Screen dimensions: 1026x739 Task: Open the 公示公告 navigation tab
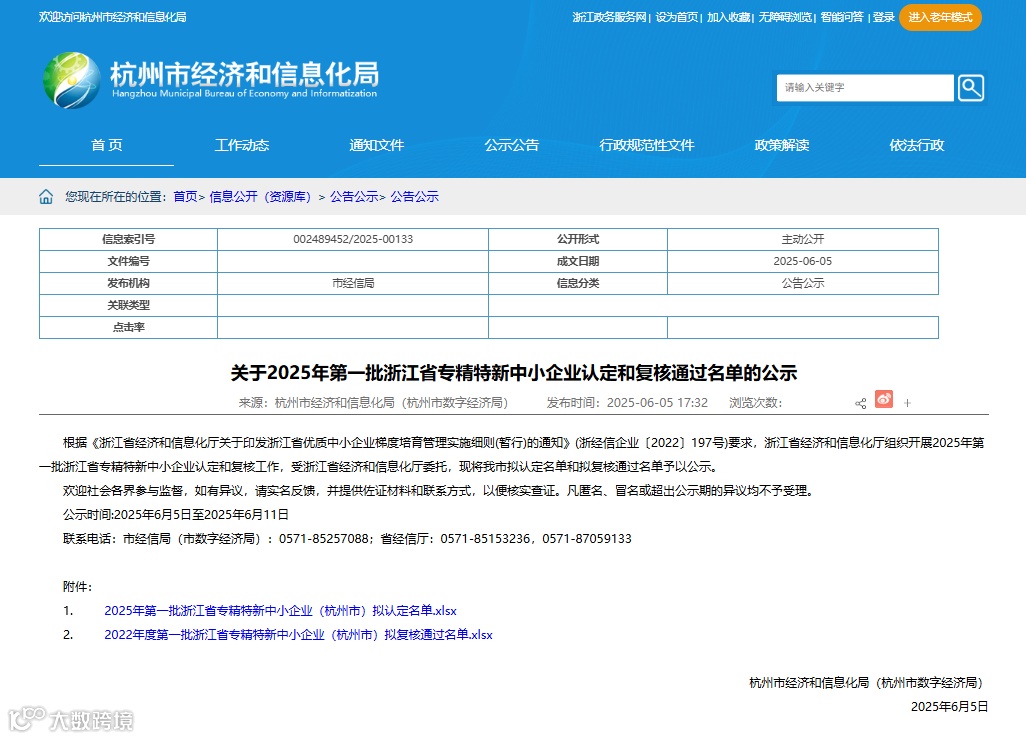[x=512, y=145]
